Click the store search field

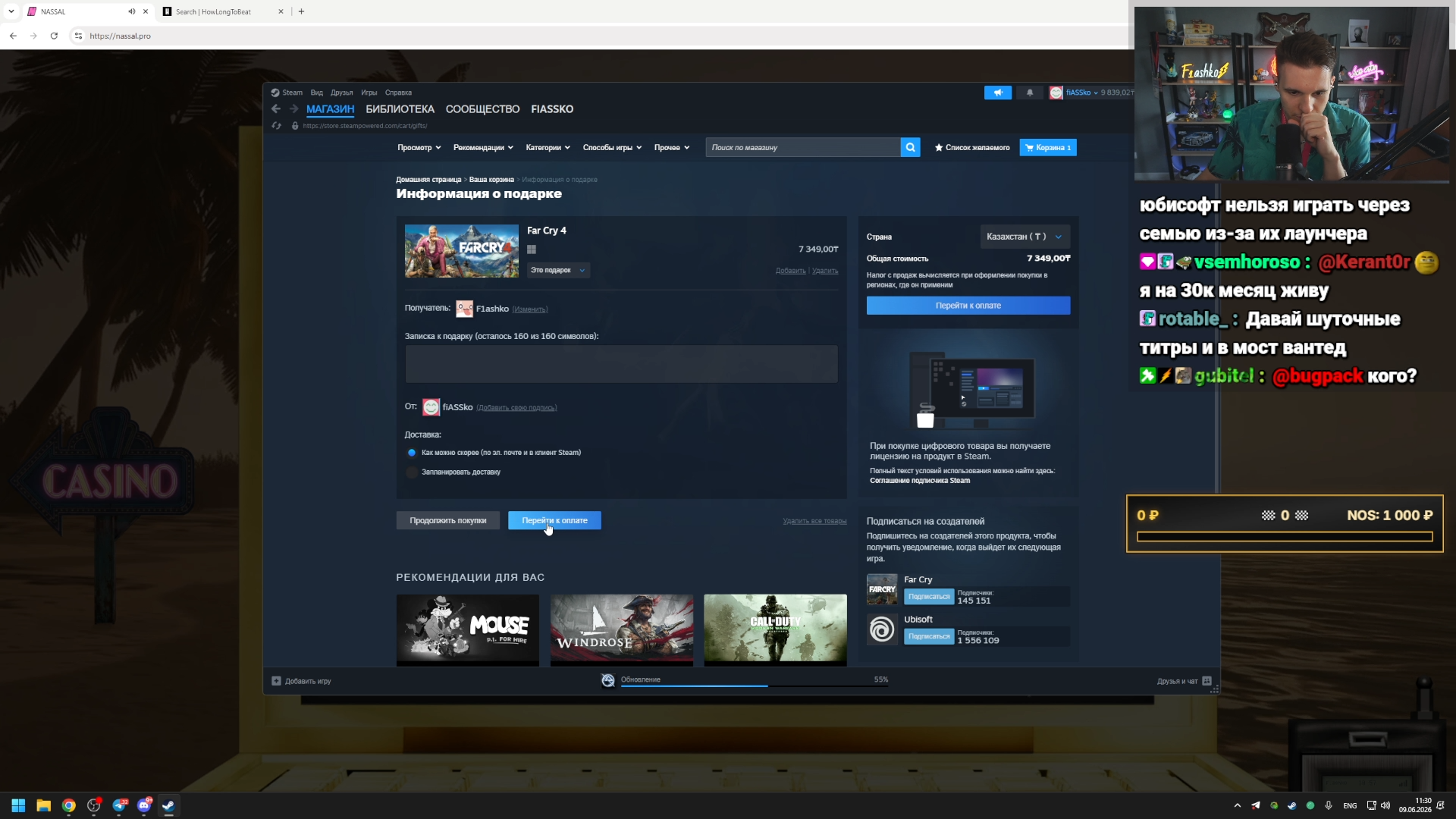tap(803, 147)
